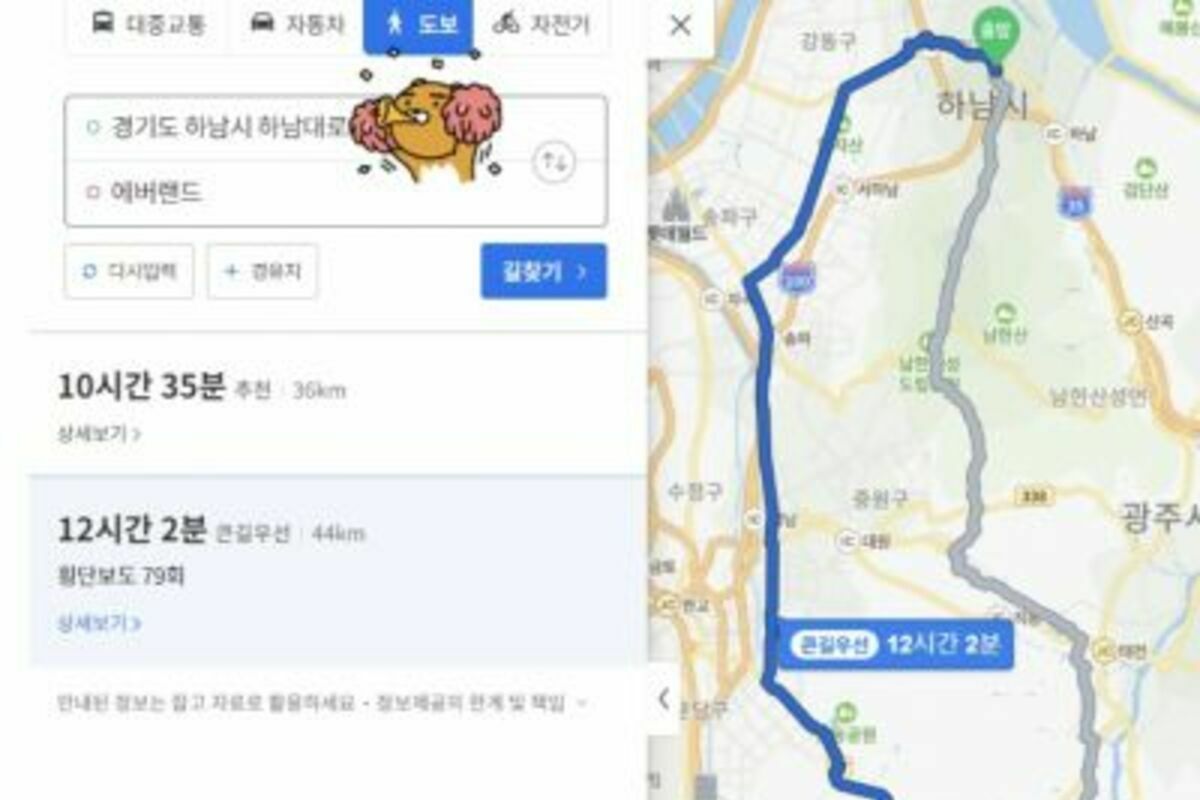Click the blue 길찾기 button
Image resolution: width=1200 pixels, height=800 pixels.
click(543, 271)
